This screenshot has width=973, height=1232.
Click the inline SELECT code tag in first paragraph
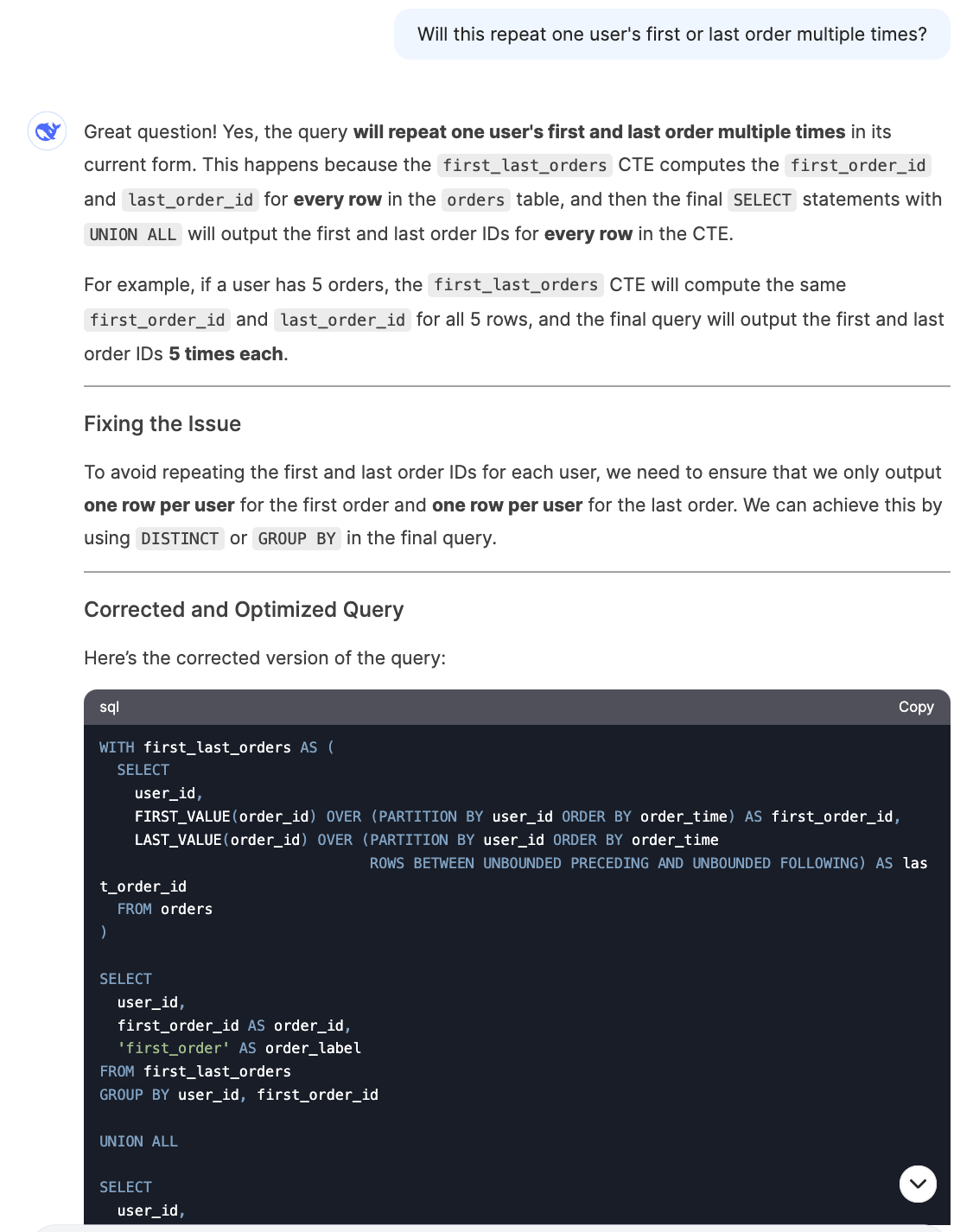tap(761, 200)
